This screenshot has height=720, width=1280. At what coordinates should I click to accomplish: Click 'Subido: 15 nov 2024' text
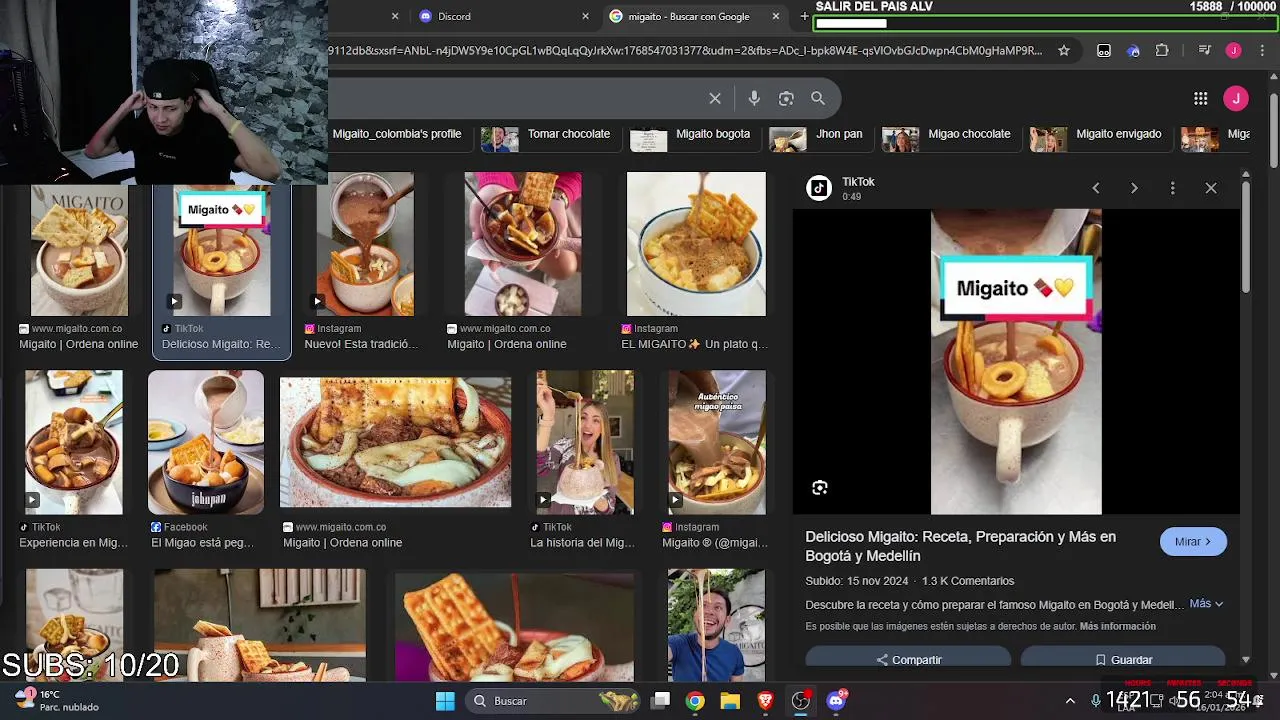pos(856,581)
